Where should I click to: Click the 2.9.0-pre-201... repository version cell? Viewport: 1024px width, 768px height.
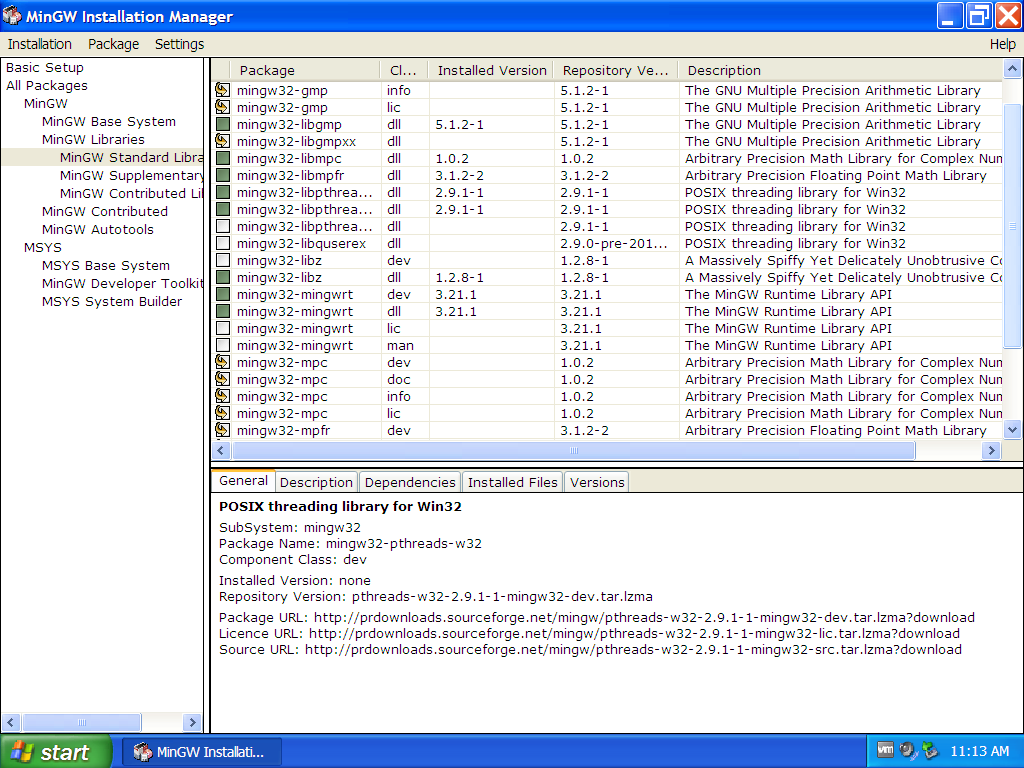(614, 243)
